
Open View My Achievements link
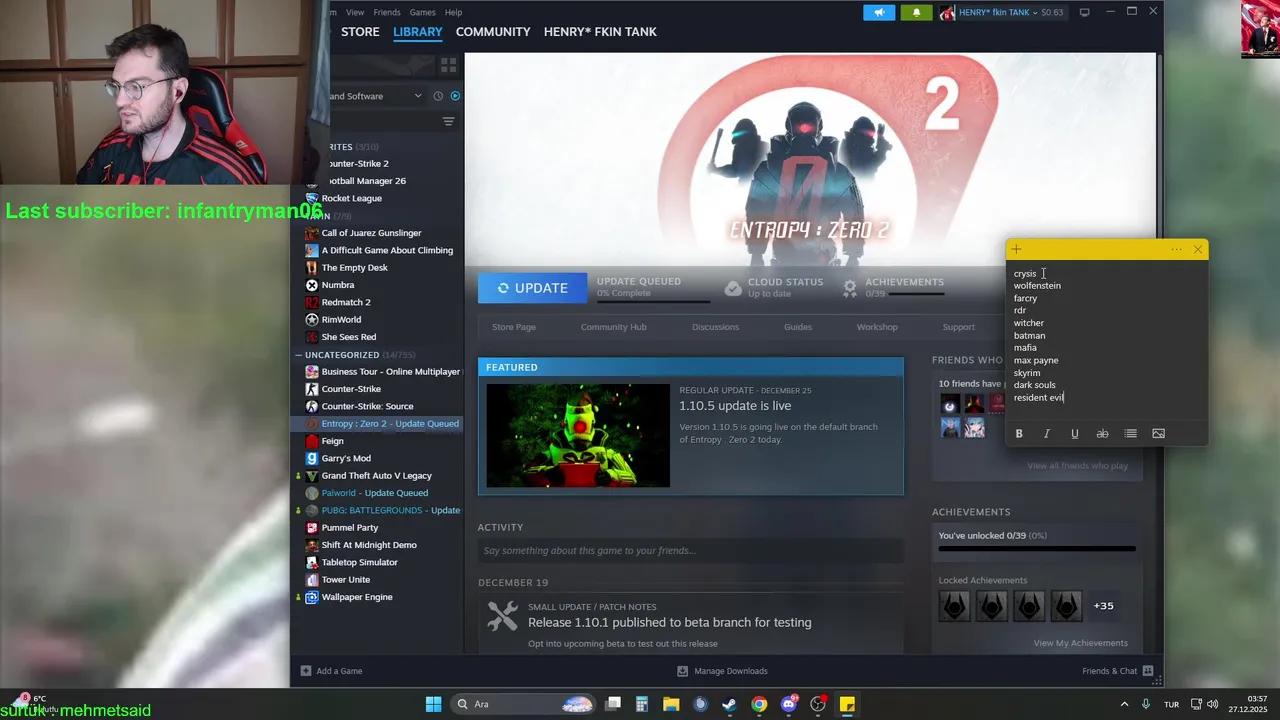1080,643
